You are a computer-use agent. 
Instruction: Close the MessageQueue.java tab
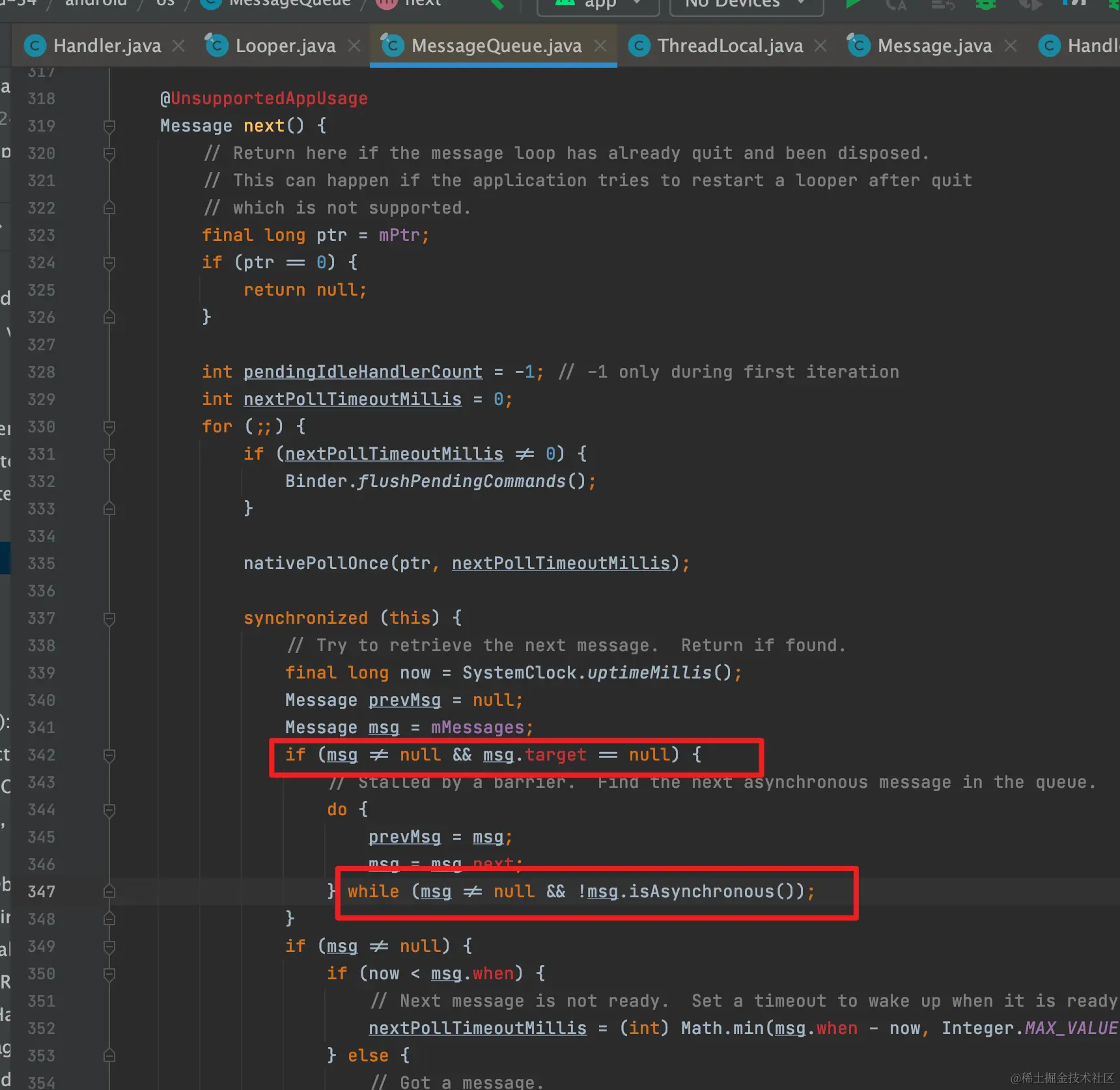(x=600, y=46)
